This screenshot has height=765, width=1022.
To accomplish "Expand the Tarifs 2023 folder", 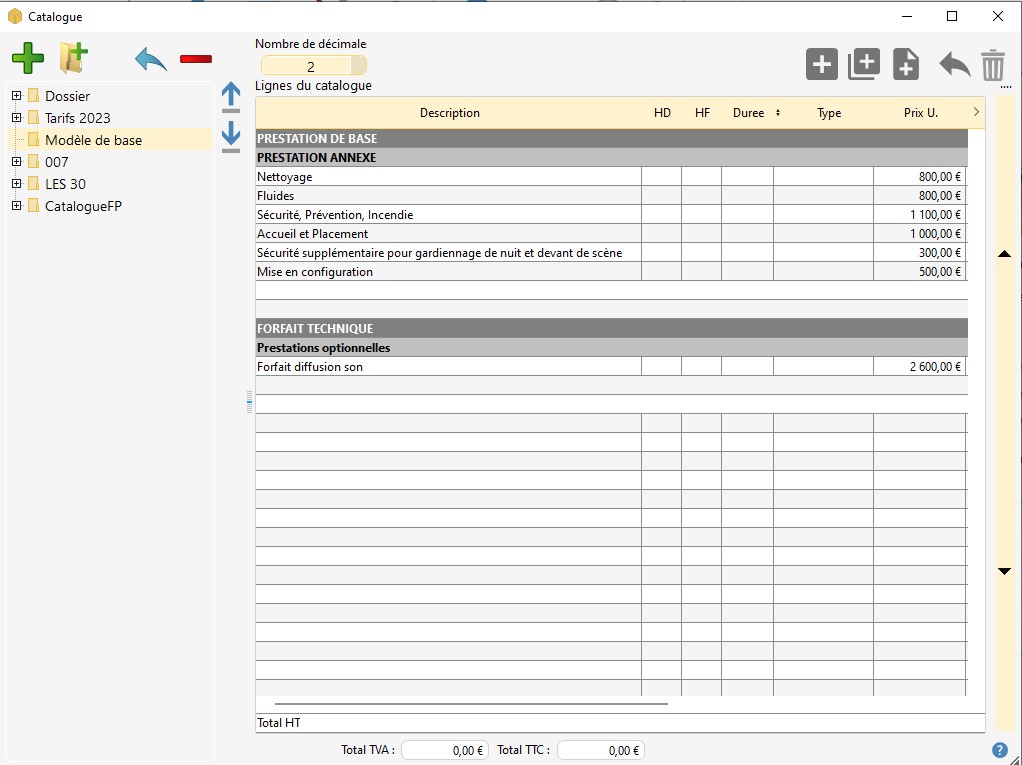I will [17, 118].
